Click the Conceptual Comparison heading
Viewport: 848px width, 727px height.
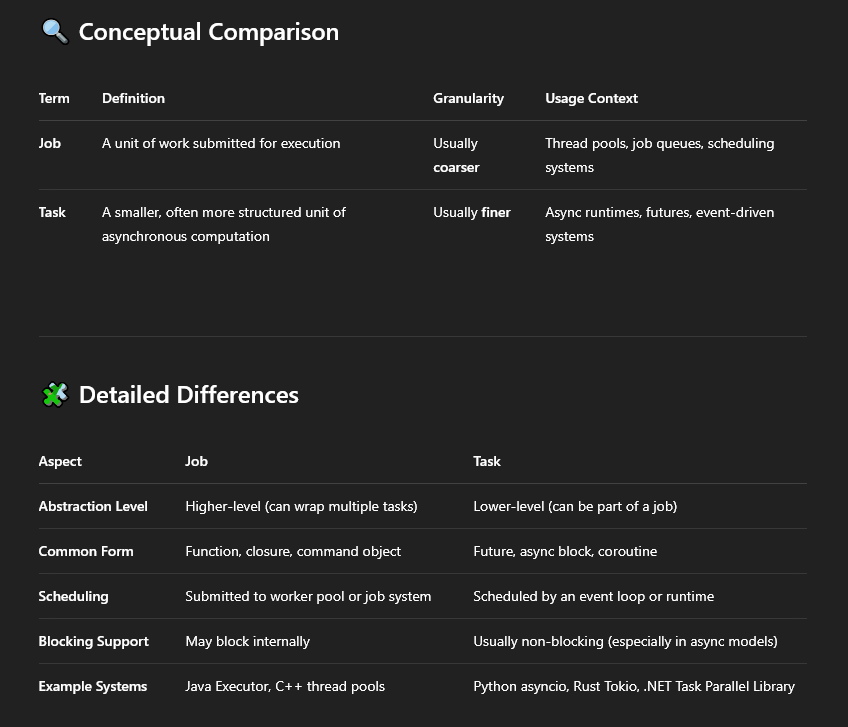point(208,32)
